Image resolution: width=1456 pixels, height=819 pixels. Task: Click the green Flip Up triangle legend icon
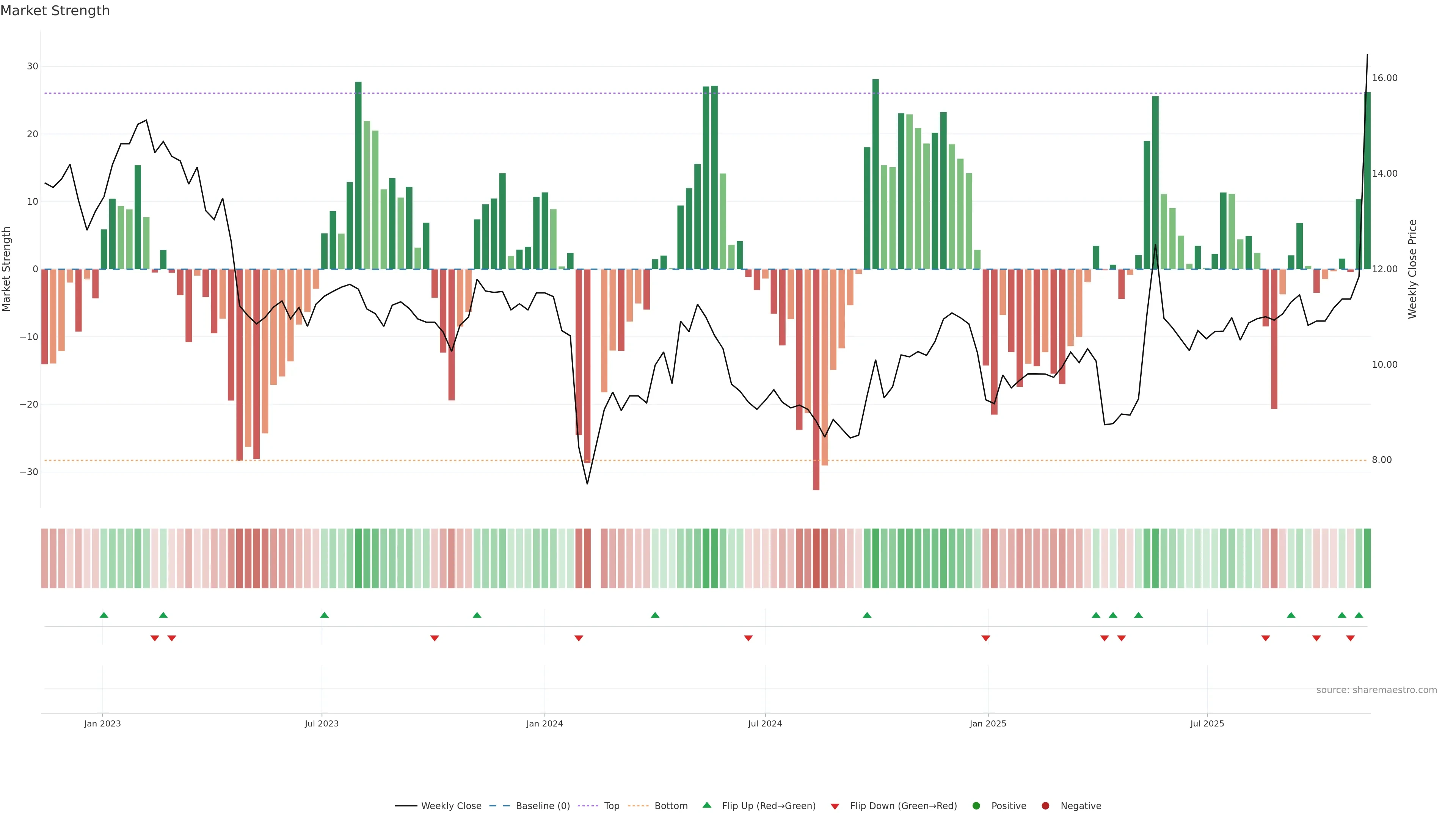coord(706,805)
